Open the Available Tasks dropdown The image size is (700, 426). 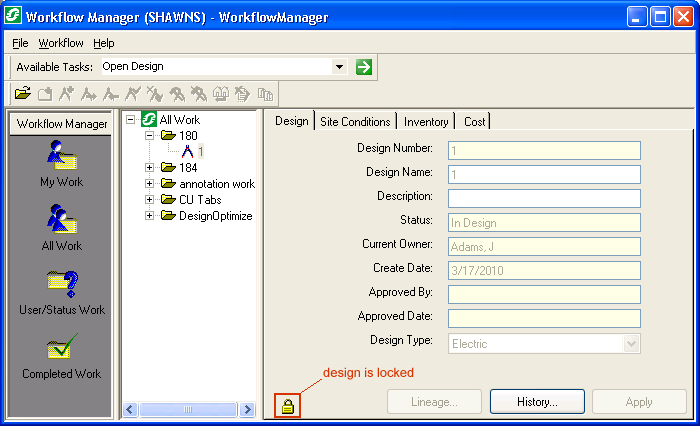340,67
